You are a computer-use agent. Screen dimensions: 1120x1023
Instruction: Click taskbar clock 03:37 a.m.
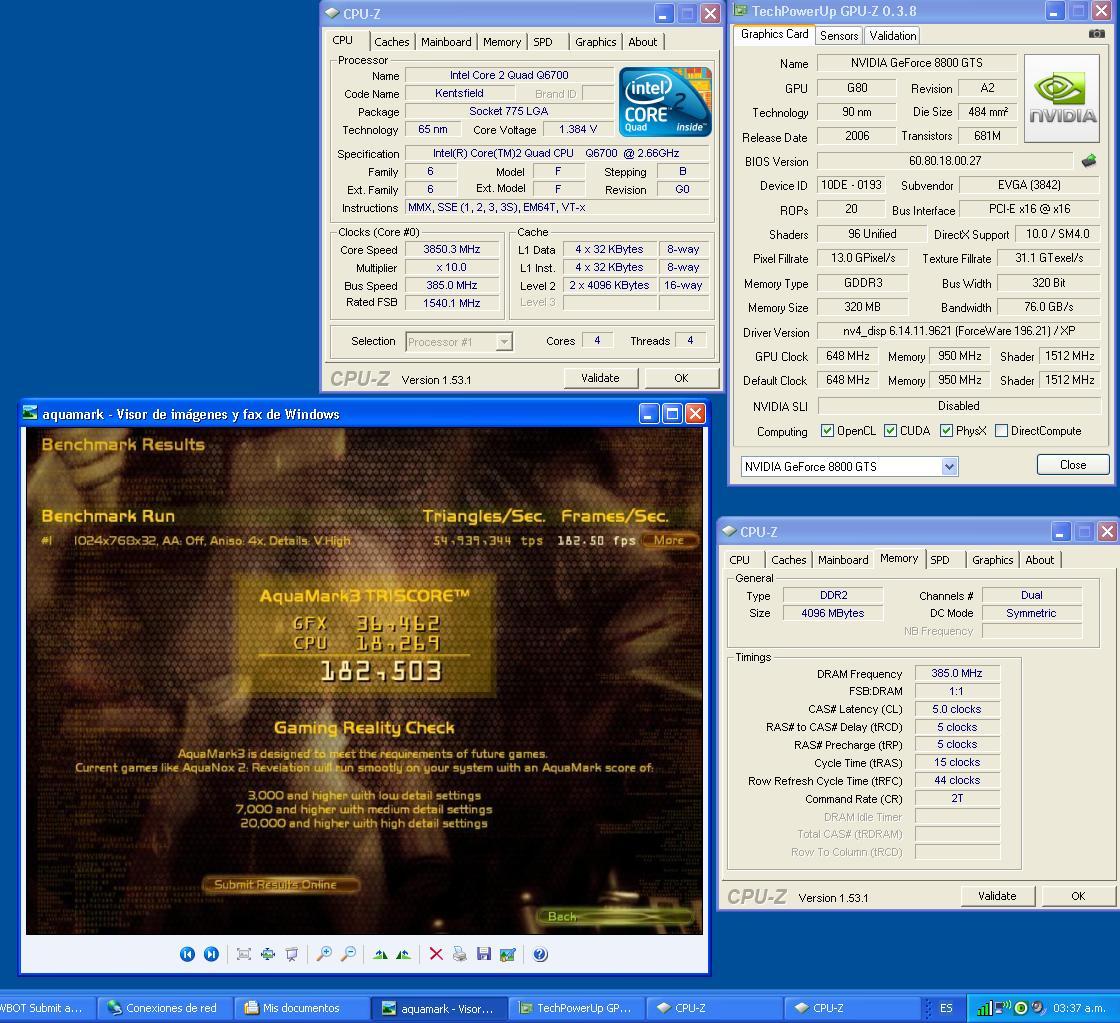[1079, 1008]
